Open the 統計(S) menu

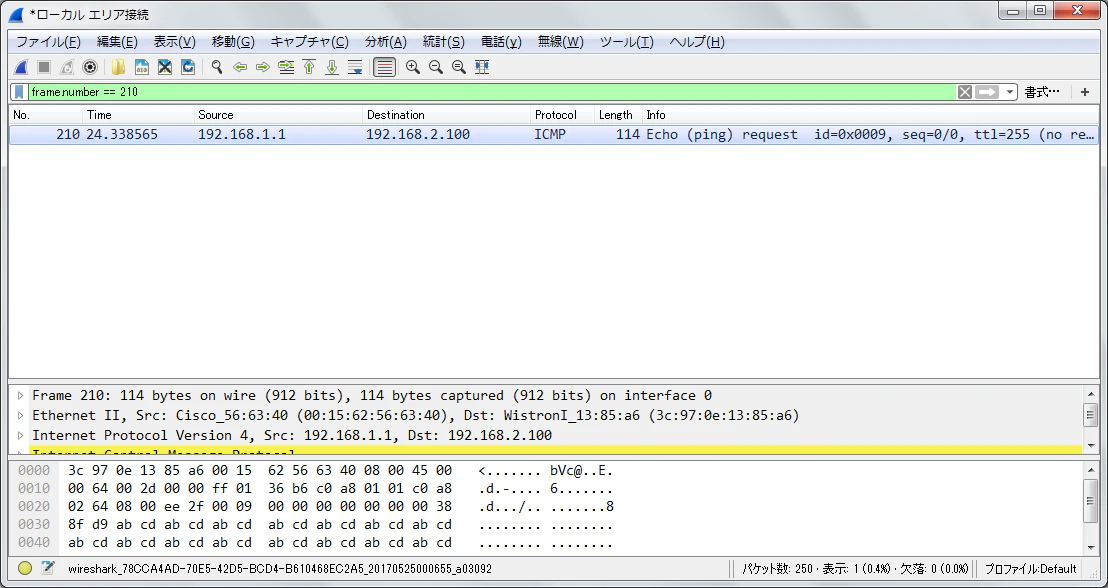click(x=444, y=42)
